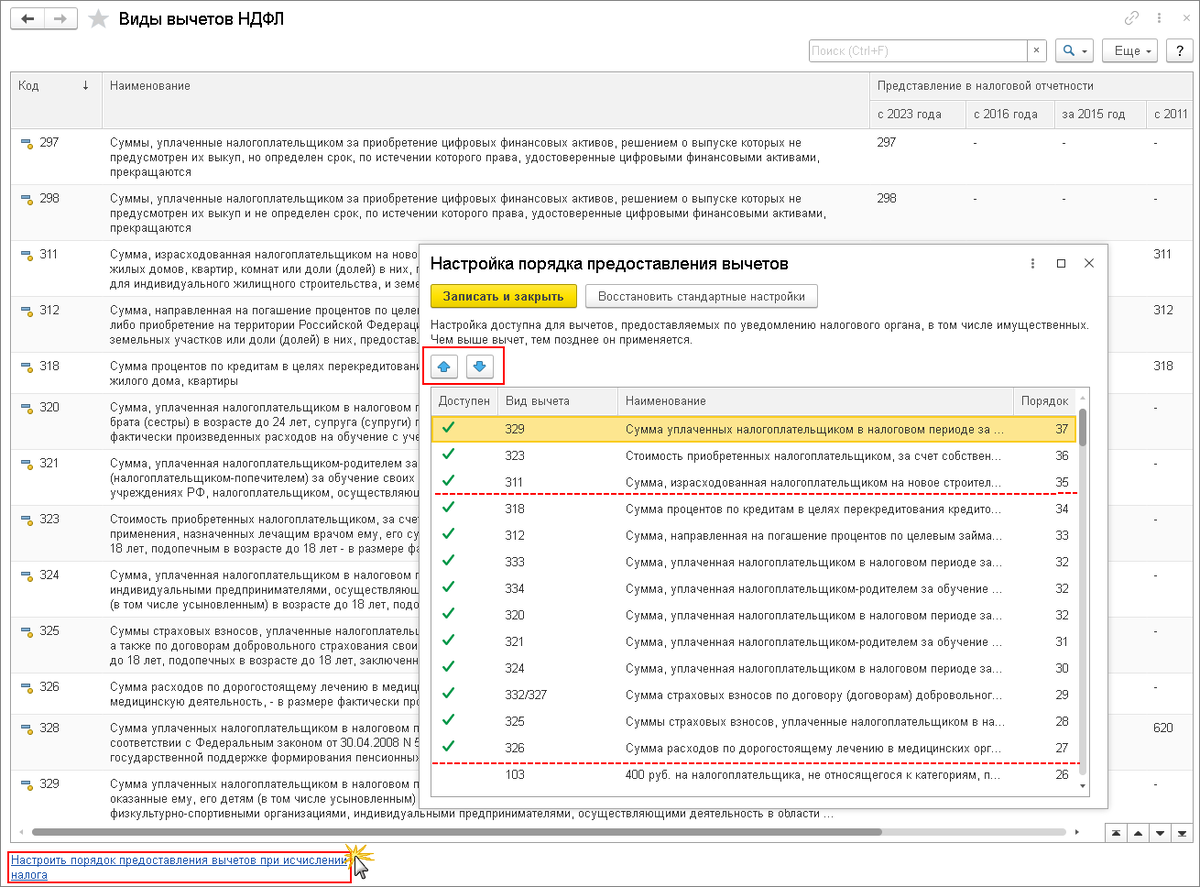Click the main list horizontal scrollbar
This screenshot has width=1200, height=887.
click(x=456, y=832)
